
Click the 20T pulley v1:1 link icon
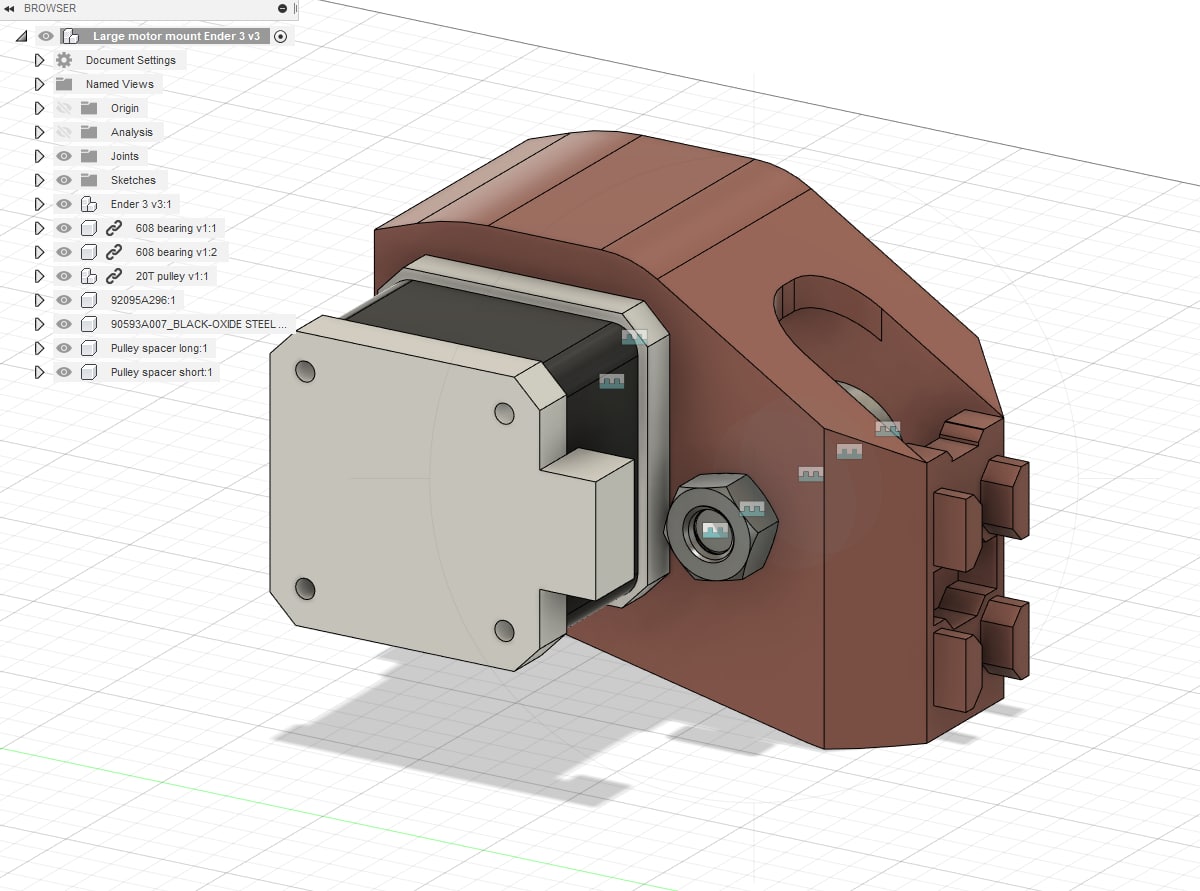(114, 276)
